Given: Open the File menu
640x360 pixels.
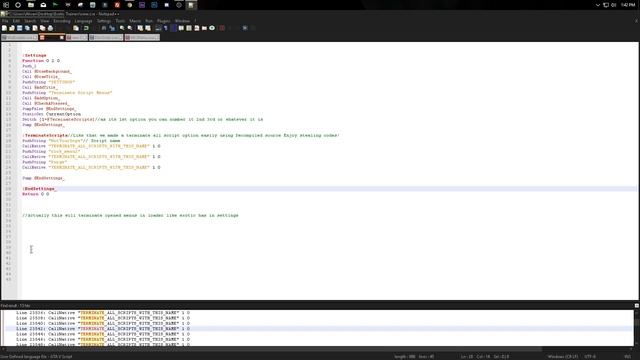Looking at the screenshot, I should pyautogui.click(x=5, y=21).
